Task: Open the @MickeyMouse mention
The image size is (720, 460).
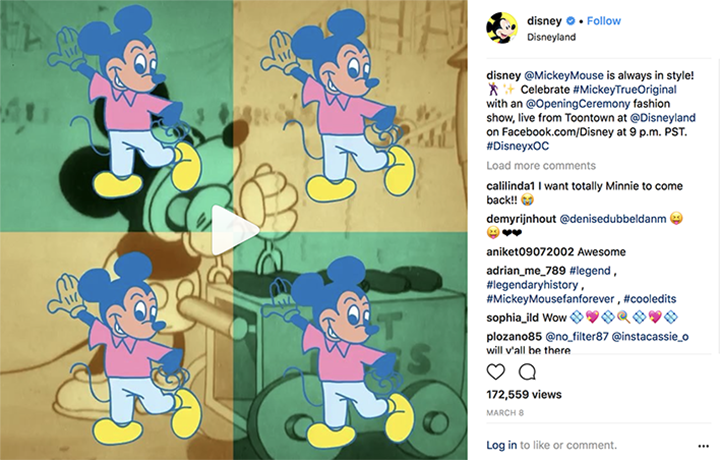Action: pyautogui.click(x=564, y=75)
